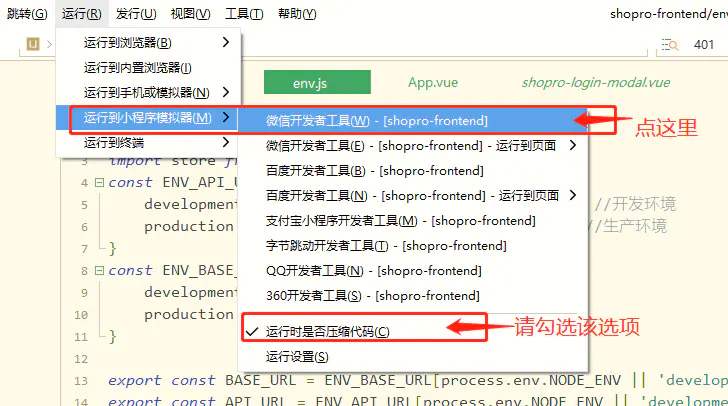
Task: Expand the 运行到小程序模拟器 submenu arrow
Action: pyautogui.click(x=226, y=117)
